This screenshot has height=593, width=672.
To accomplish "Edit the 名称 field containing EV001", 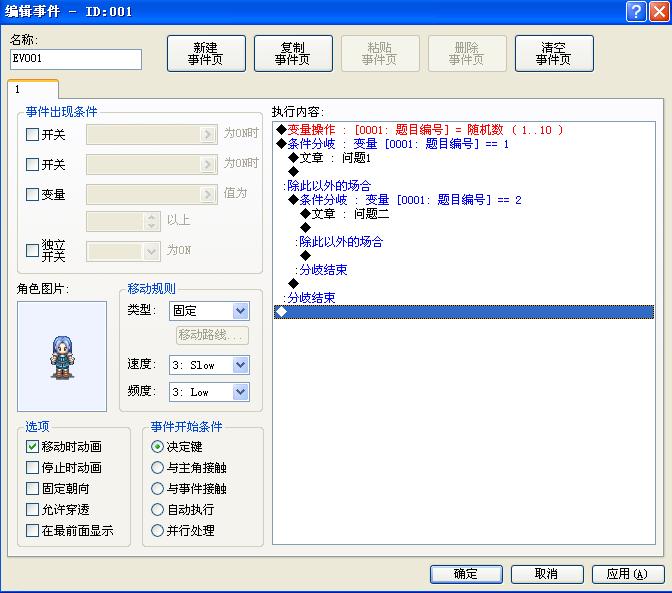I will [x=76, y=59].
